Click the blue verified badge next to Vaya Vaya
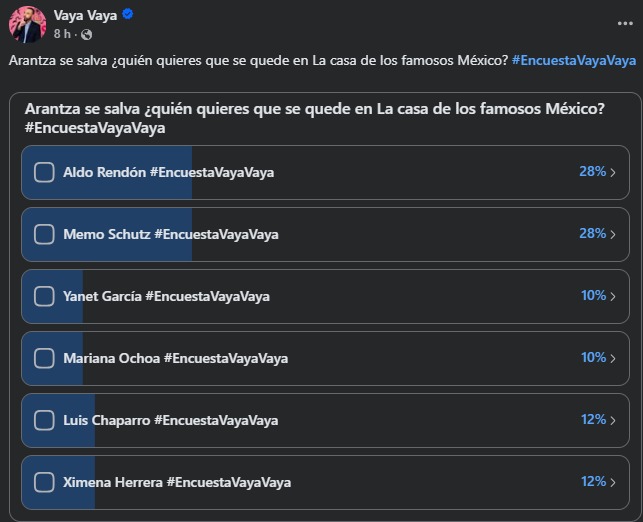 point(128,14)
